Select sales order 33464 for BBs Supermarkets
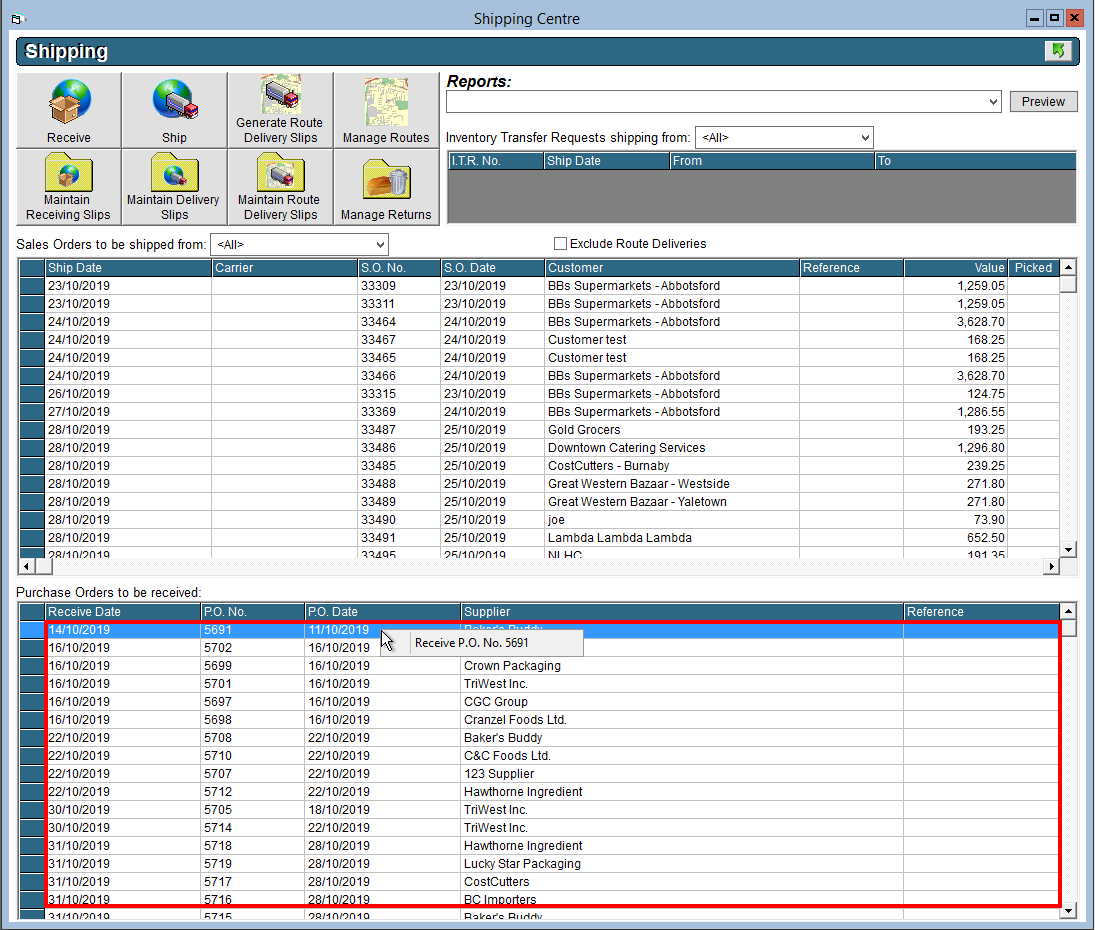This screenshot has width=1095, height=930. click(539, 322)
